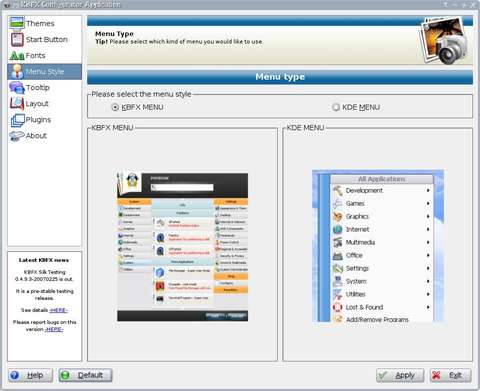480x391 pixels.
Task: Close the KBFX Configurator window
Action: pyautogui.click(x=473, y=5)
